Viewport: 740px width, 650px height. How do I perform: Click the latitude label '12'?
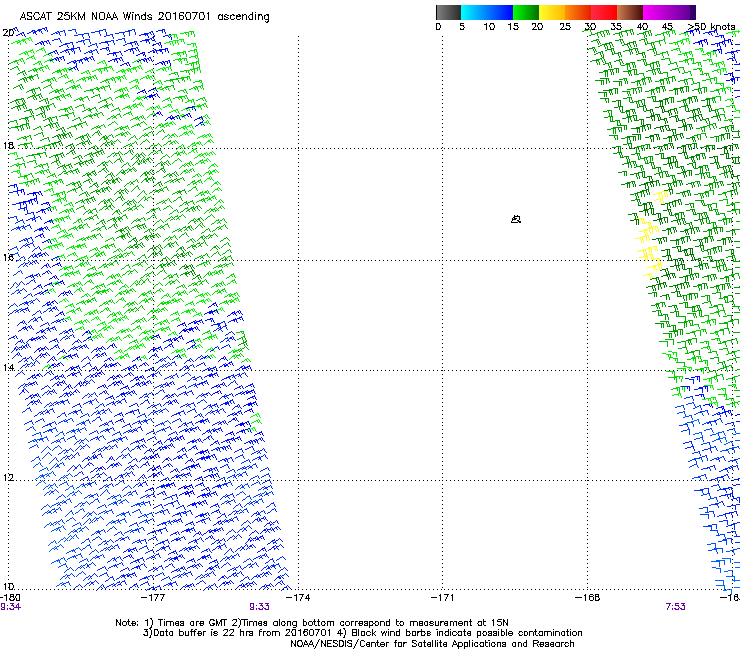[x=8, y=478]
